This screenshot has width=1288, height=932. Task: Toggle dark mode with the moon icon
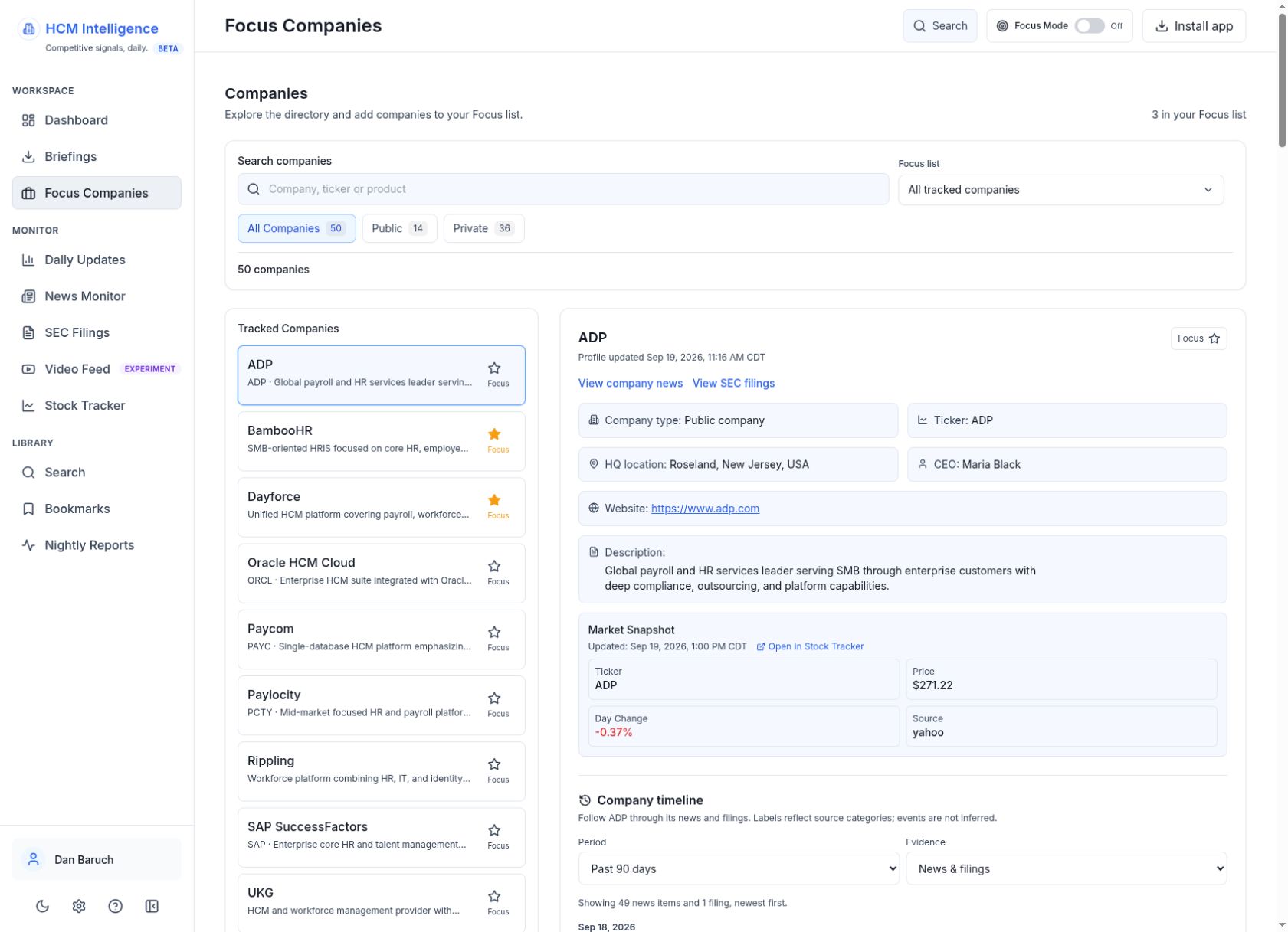43,906
